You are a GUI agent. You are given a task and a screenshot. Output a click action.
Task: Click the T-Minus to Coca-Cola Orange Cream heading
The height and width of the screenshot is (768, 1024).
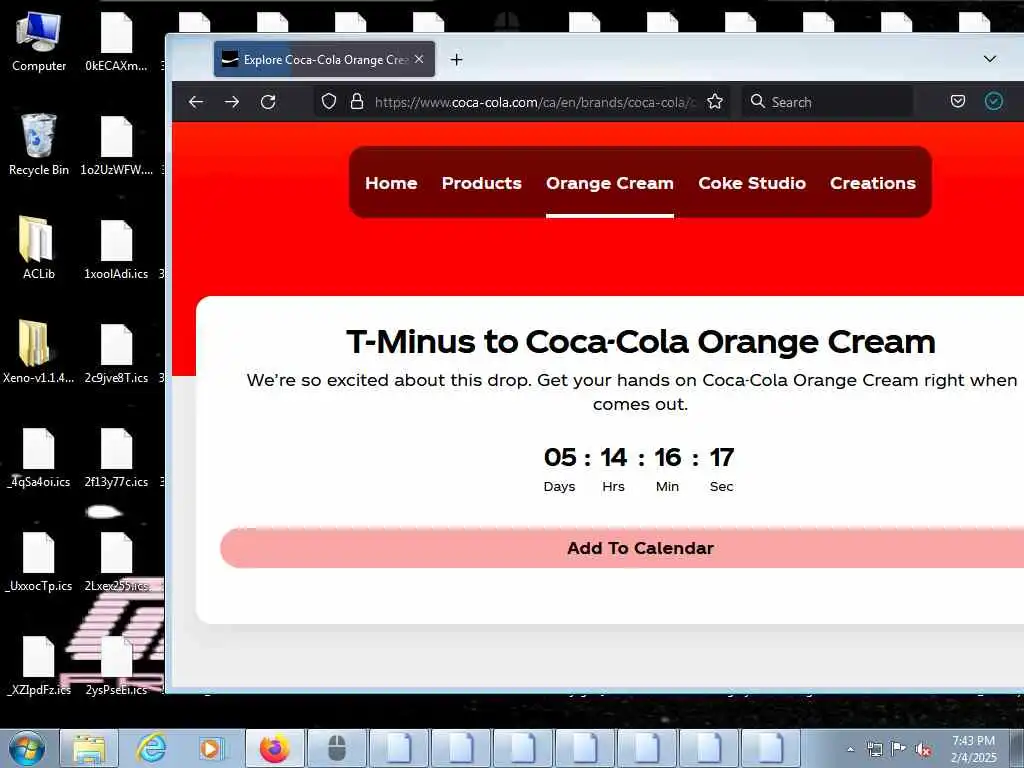[x=640, y=342]
